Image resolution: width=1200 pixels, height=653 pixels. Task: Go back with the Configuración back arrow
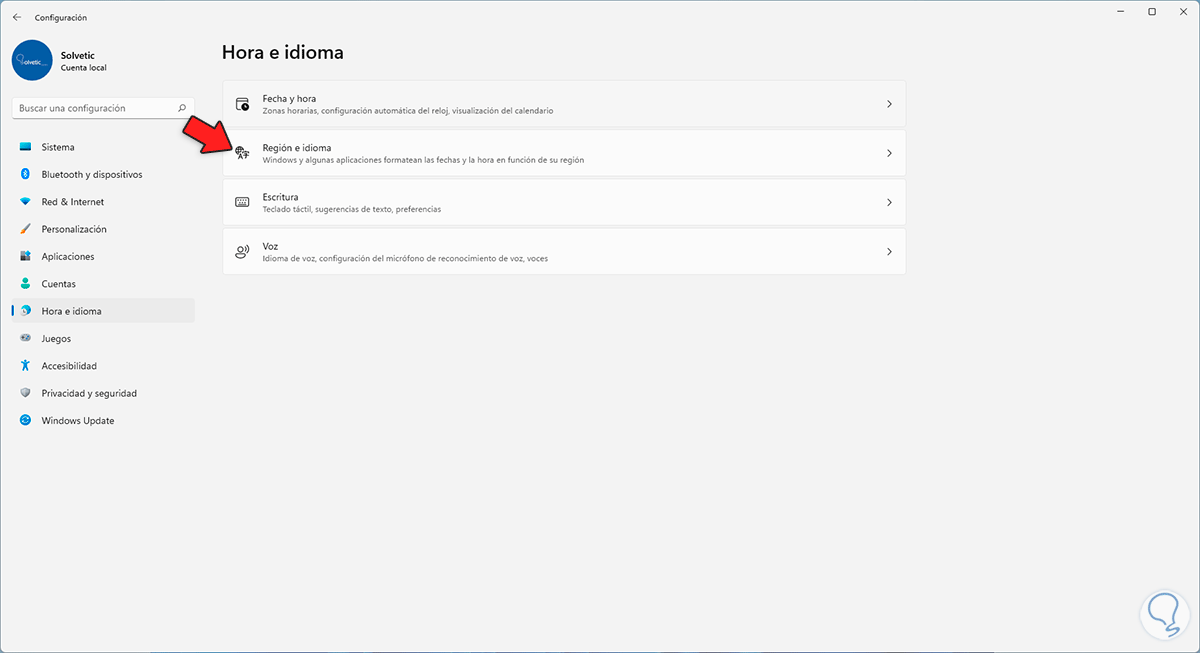(17, 17)
